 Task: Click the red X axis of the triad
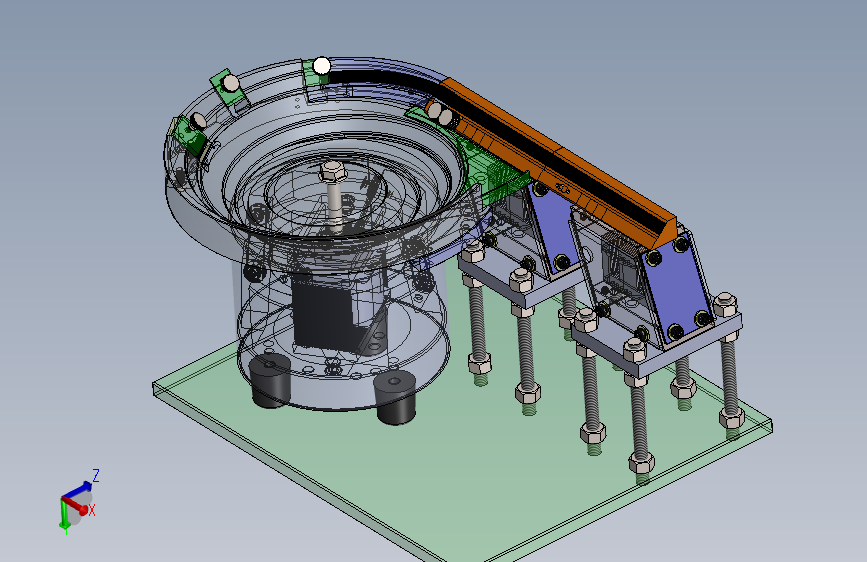coord(75,505)
